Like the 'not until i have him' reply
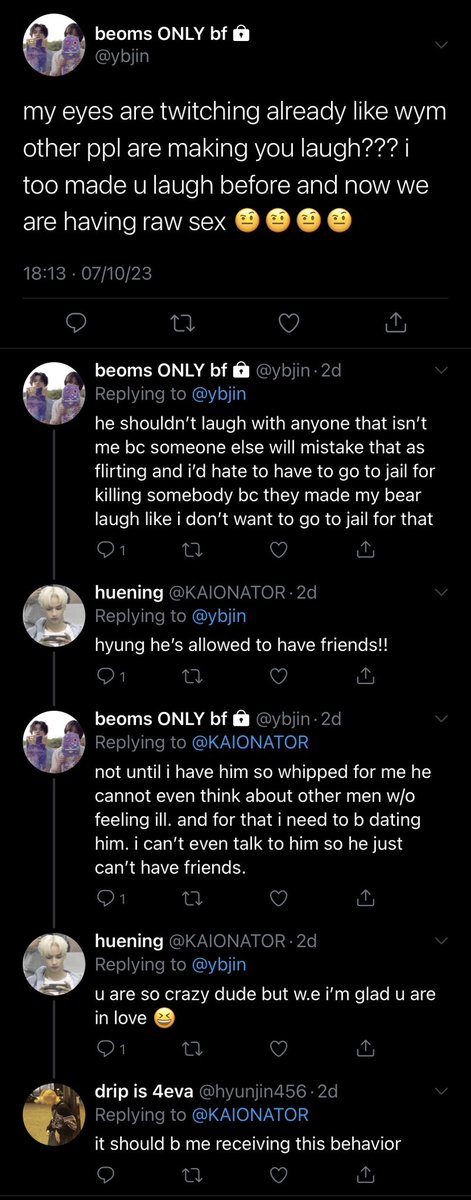 click(279, 898)
